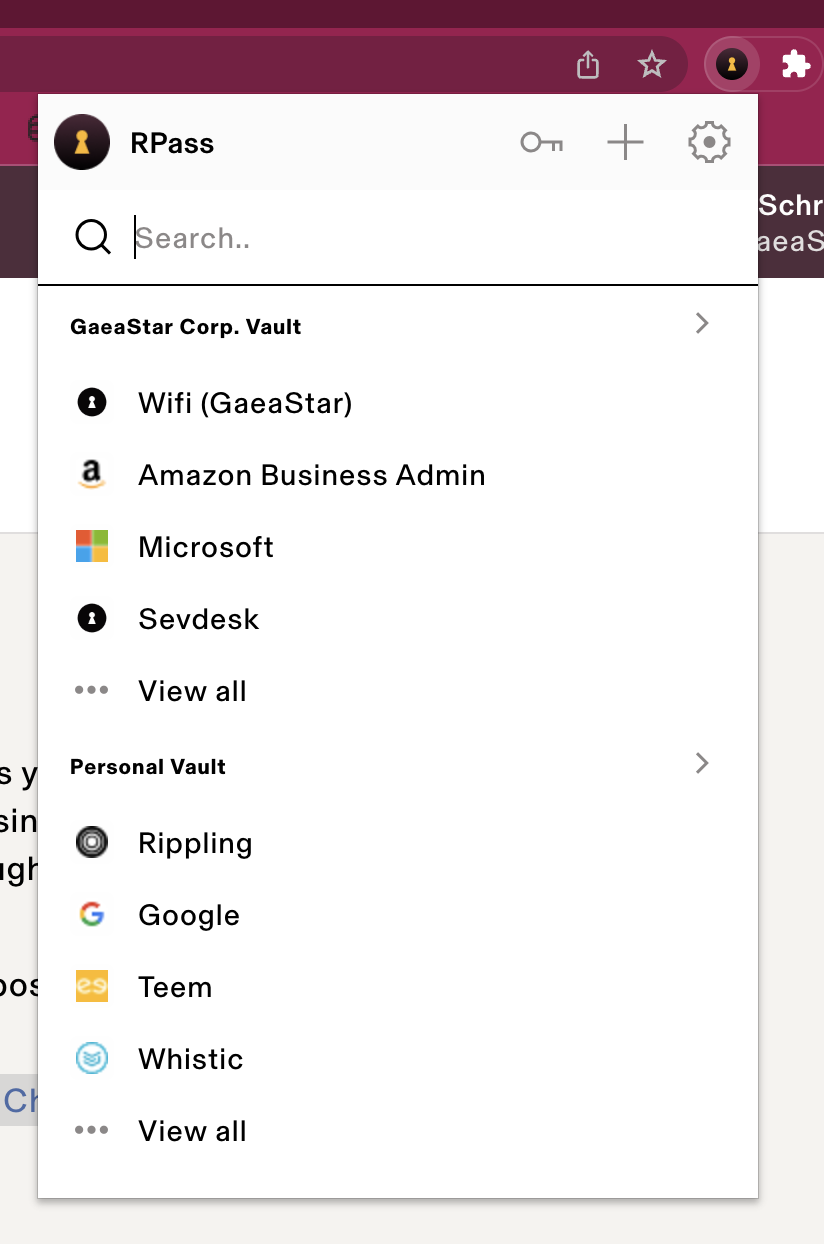The height and width of the screenshot is (1244, 824).
Task: Bookmark page with the star icon
Action: [652, 66]
